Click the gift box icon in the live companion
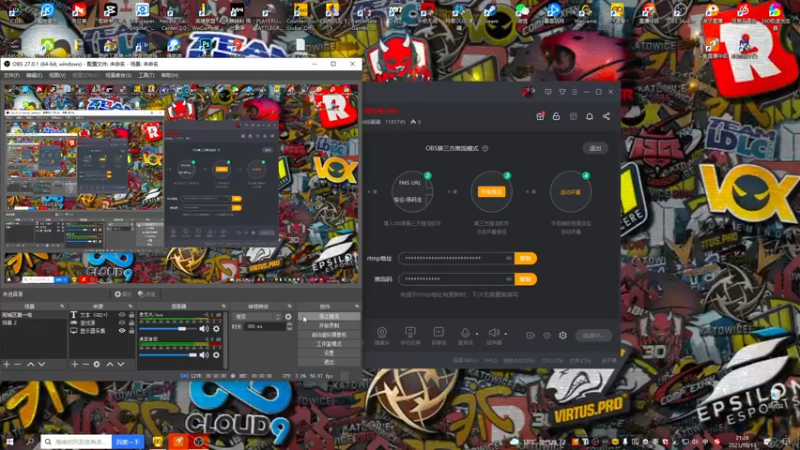Viewport: 800px width, 450px height. (540, 116)
